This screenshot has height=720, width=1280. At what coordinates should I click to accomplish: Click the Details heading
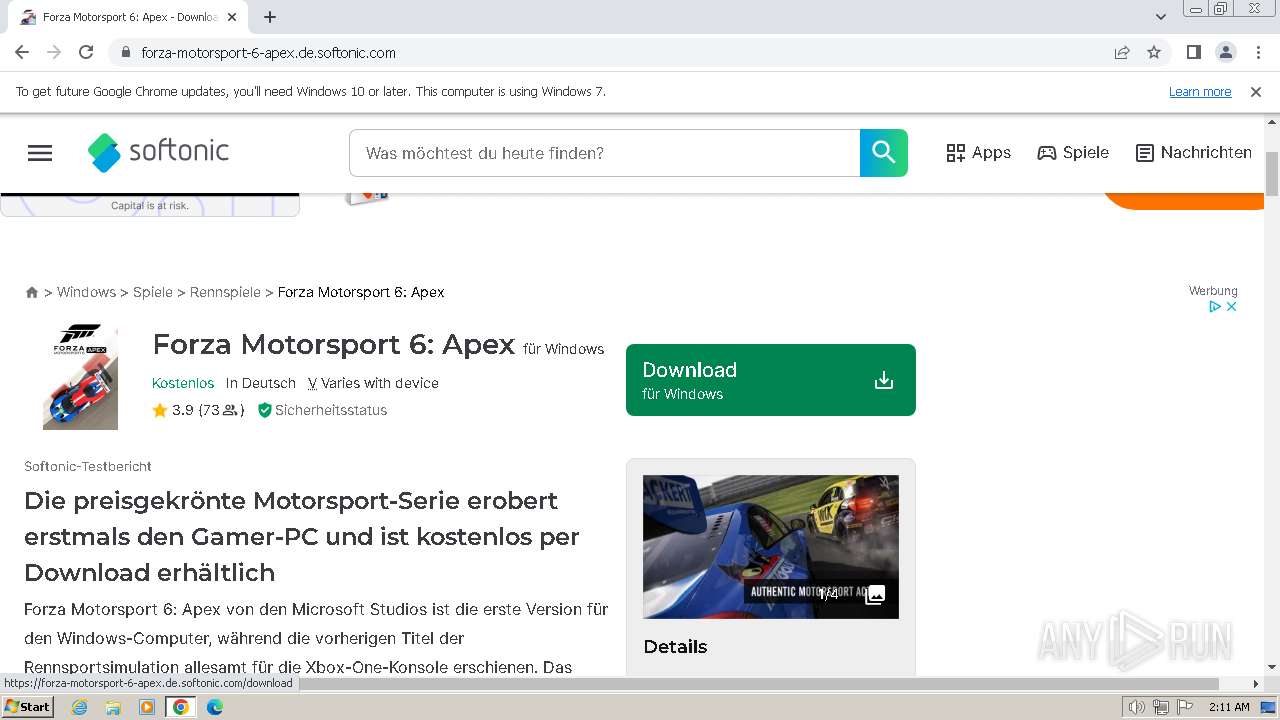pyautogui.click(x=675, y=647)
